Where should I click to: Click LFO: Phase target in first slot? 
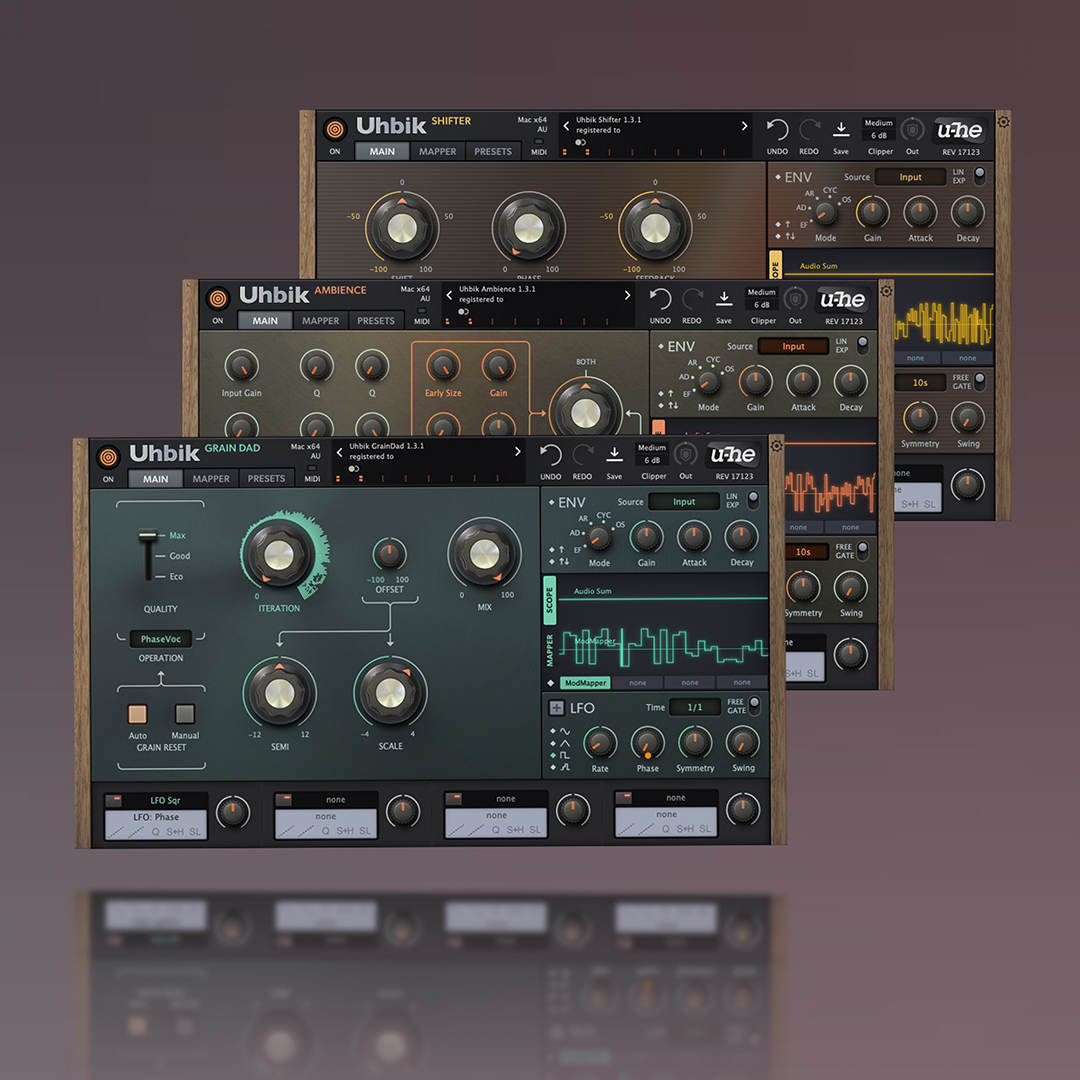click(x=156, y=817)
